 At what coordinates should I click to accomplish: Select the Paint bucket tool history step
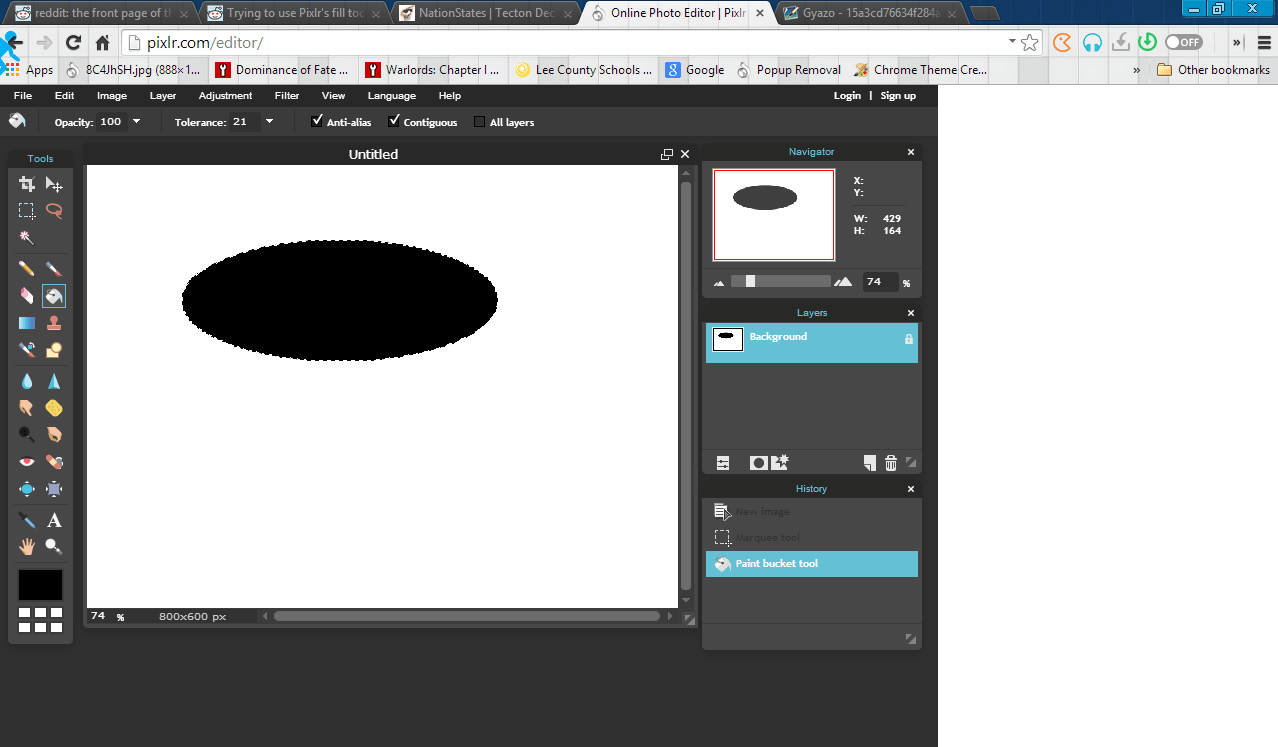811,563
